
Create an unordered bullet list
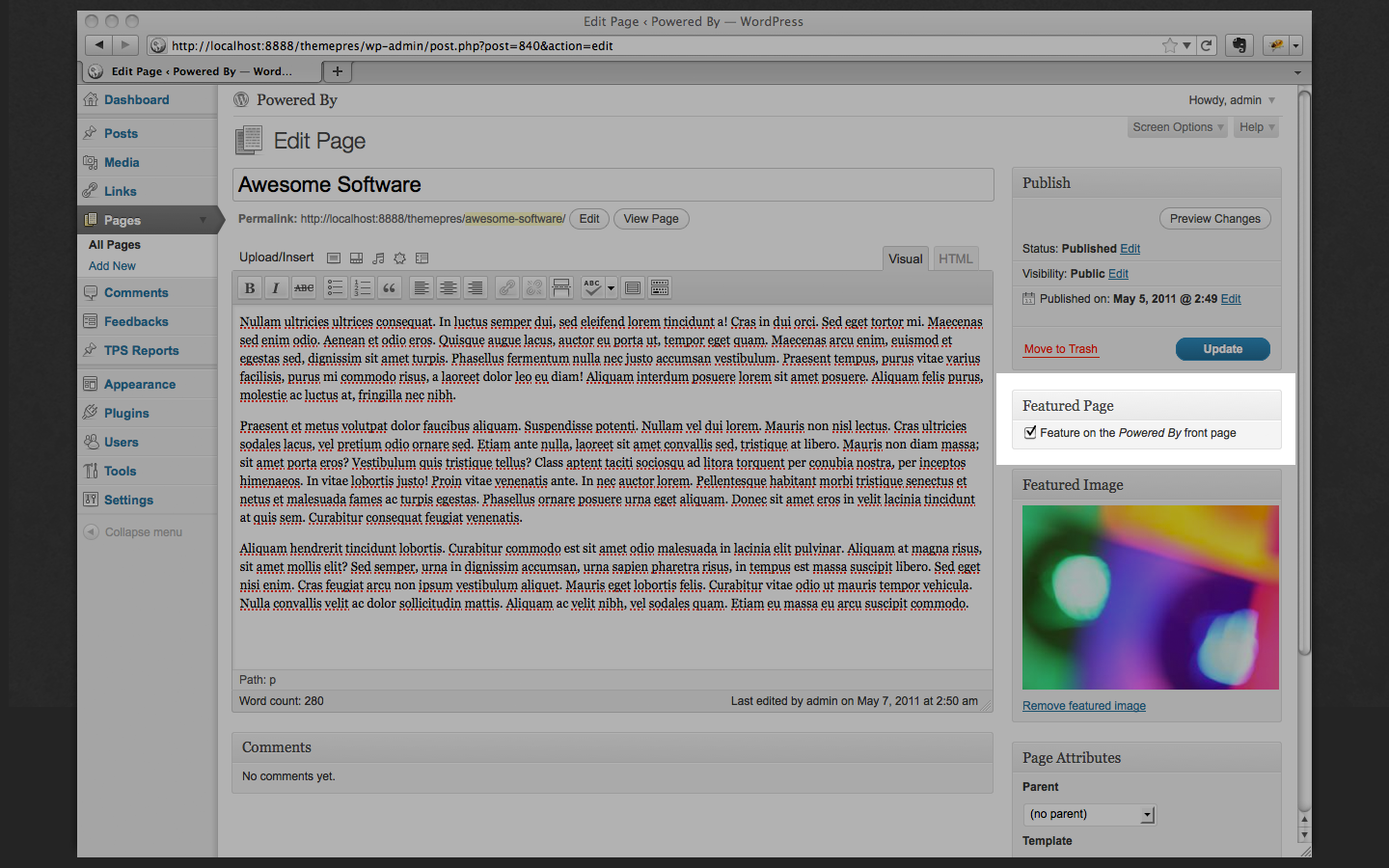coord(335,287)
